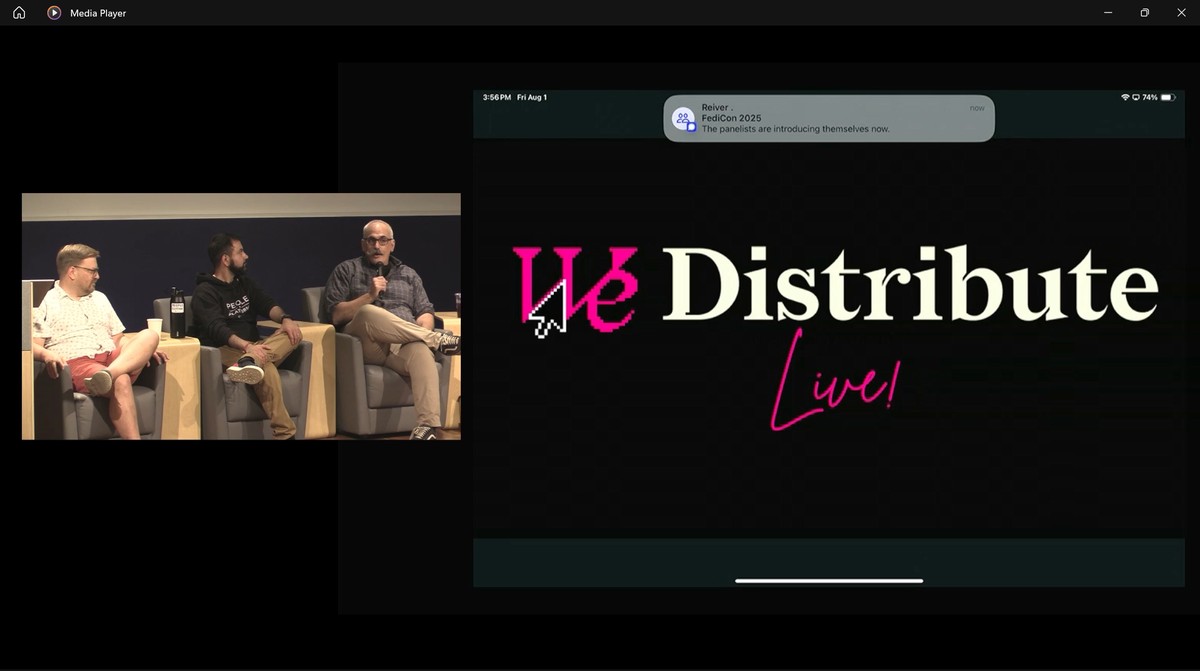The height and width of the screenshot is (671, 1200).
Task: Click the white home indicator bar
Action: click(829, 580)
